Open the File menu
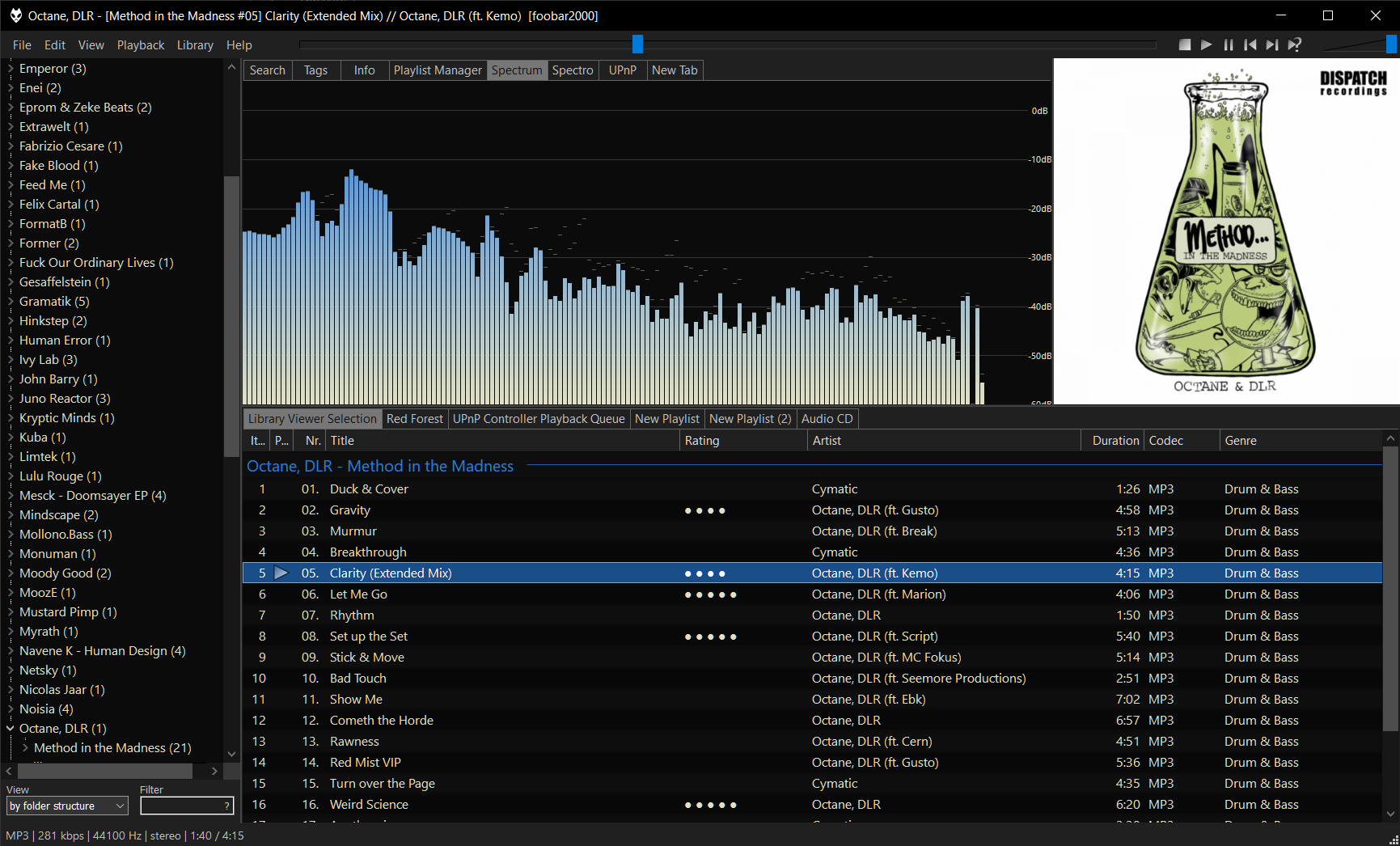1400x846 pixels. (22, 45)
